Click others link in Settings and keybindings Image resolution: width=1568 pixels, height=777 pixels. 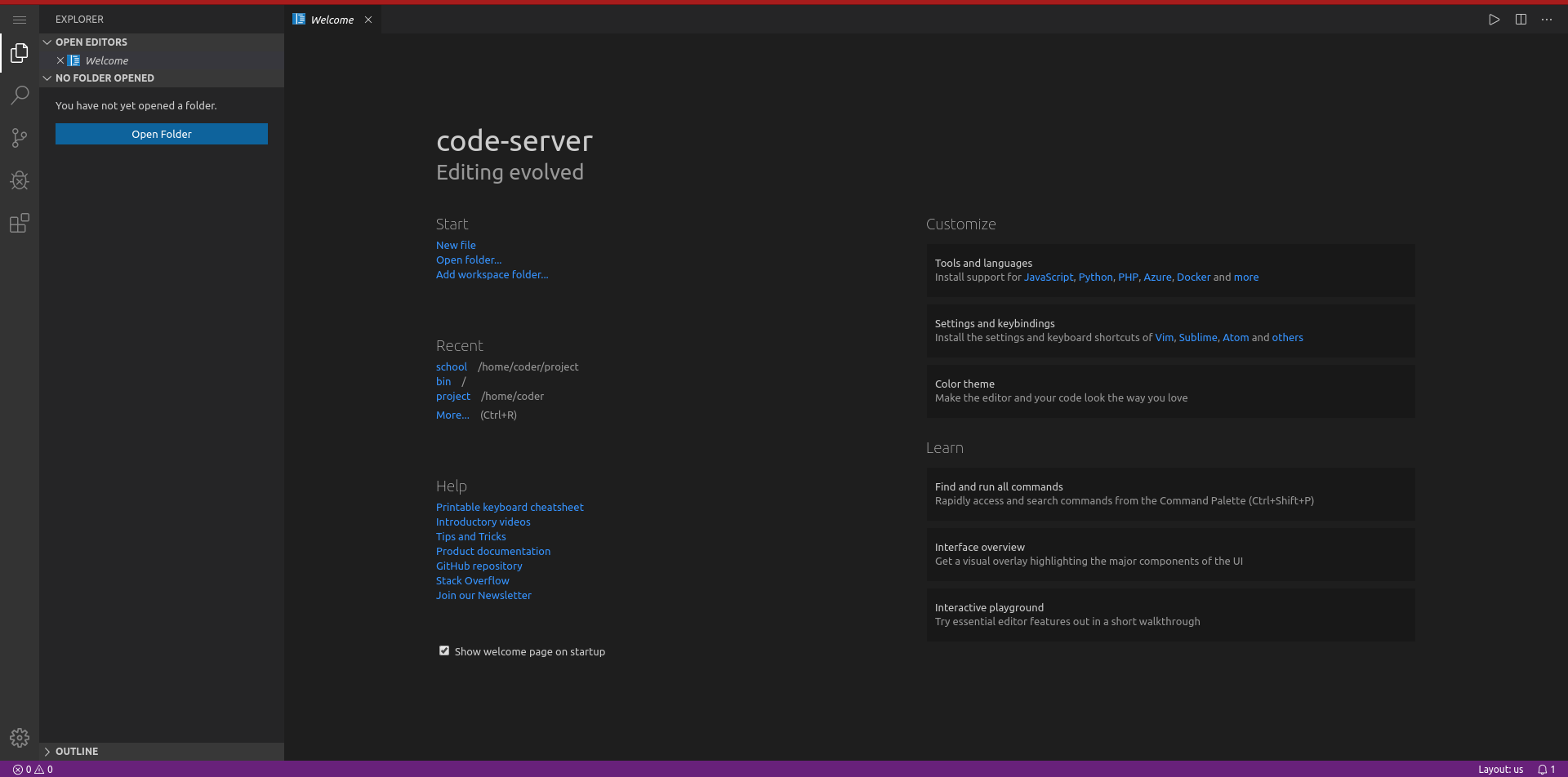[1288, 337]
